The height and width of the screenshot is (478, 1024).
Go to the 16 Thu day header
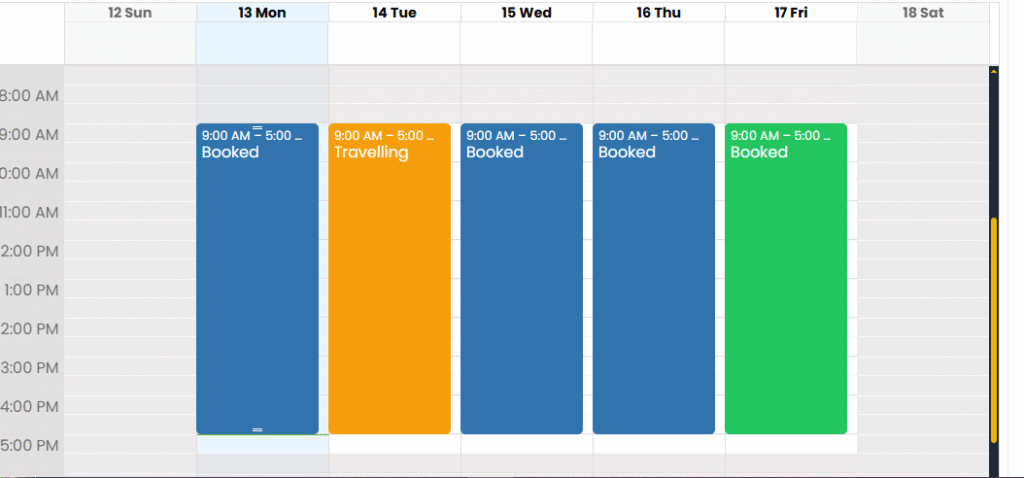(658, 13)
